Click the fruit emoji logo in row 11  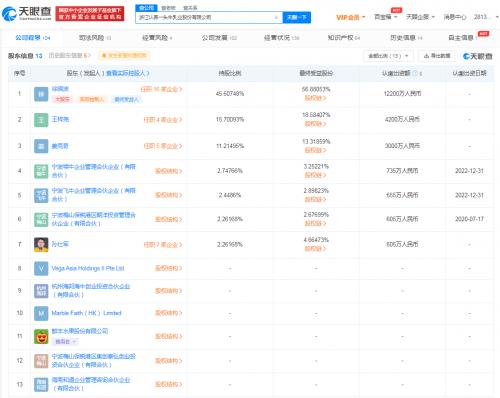41,336
